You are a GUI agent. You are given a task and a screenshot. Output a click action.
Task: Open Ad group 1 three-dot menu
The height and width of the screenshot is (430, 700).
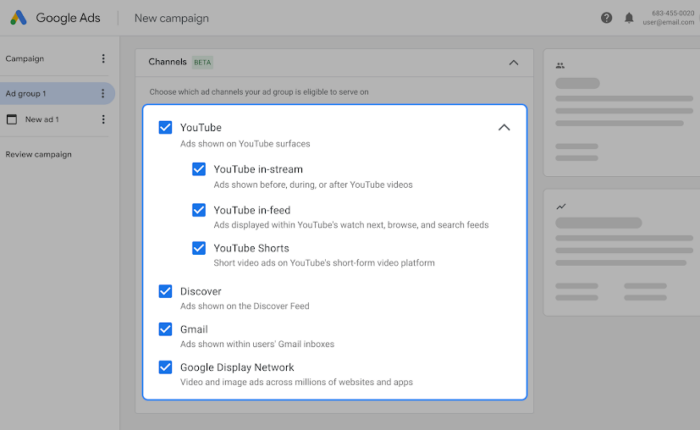point(102,94)
